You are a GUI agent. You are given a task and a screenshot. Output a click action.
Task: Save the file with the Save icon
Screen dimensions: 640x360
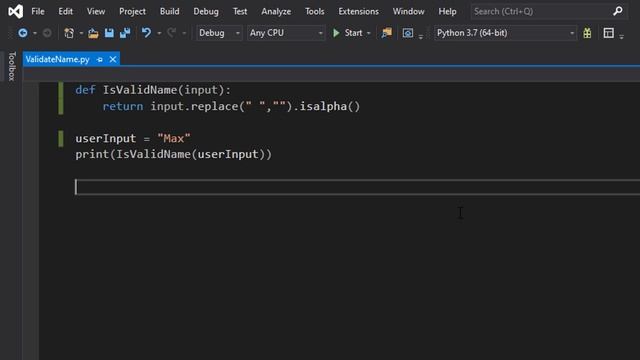[109, 33]
